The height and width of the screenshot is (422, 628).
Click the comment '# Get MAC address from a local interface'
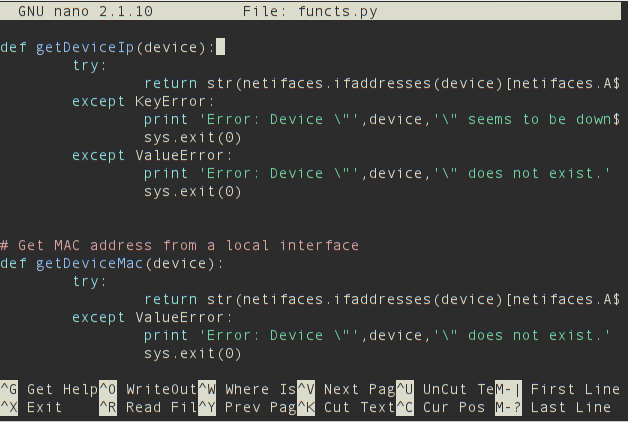point(179,245)
